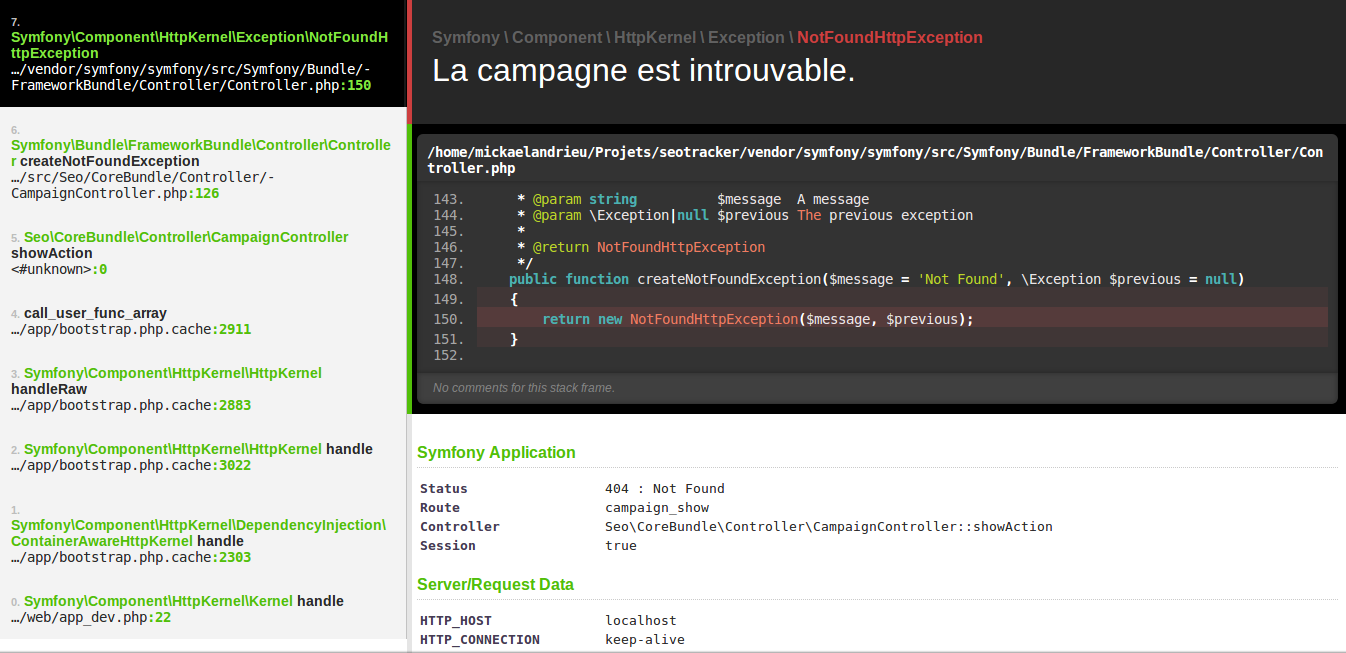
Task: Click the Route value 'campaign_show'
Action: click(x=657, y=508)
